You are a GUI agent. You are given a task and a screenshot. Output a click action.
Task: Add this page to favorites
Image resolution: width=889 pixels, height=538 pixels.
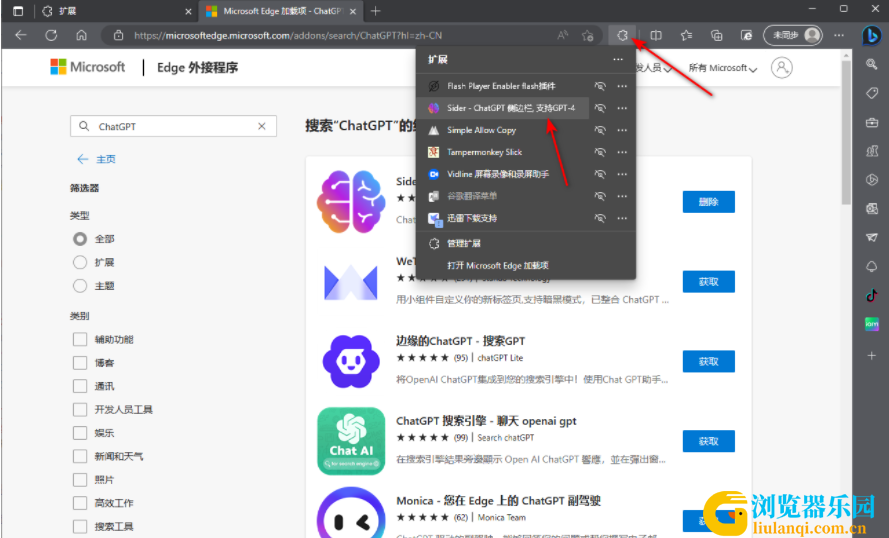point(587,35)
